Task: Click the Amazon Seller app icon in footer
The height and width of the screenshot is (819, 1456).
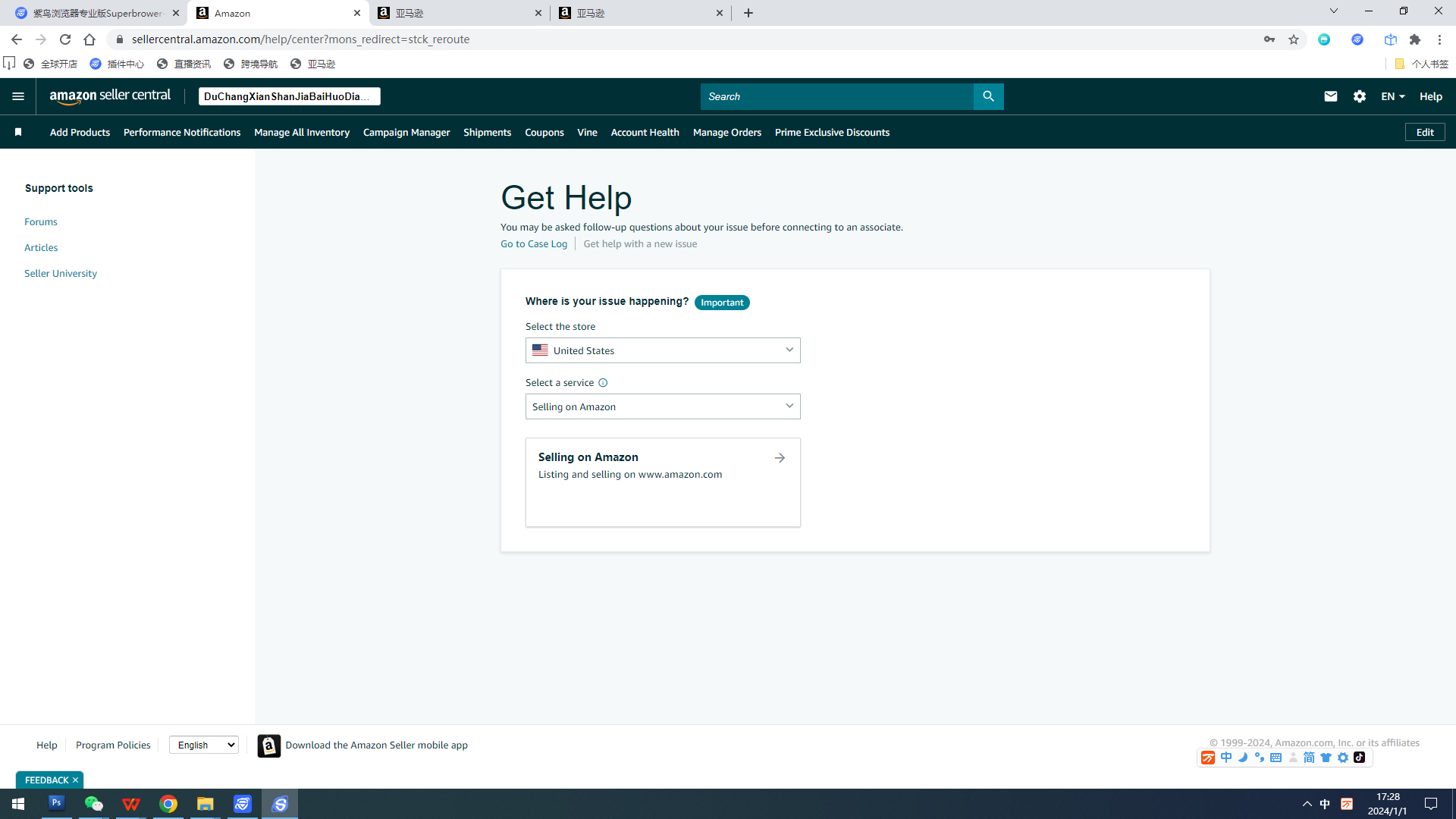Action: coord(268,745)
